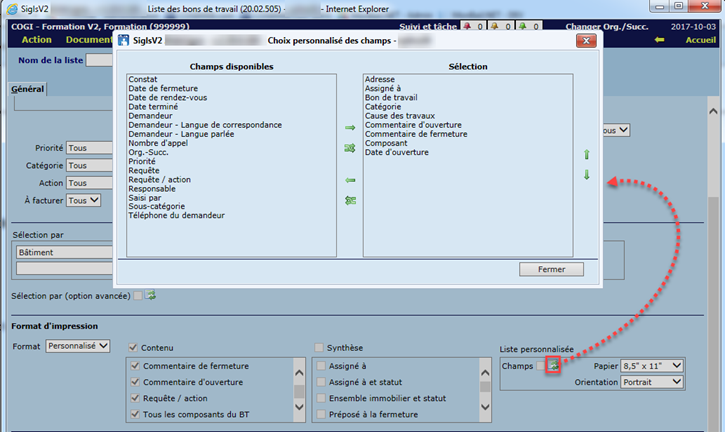Screen dimensions: 725x432
Task: Switch to the Général tab
Action: [x=28, y=89]
